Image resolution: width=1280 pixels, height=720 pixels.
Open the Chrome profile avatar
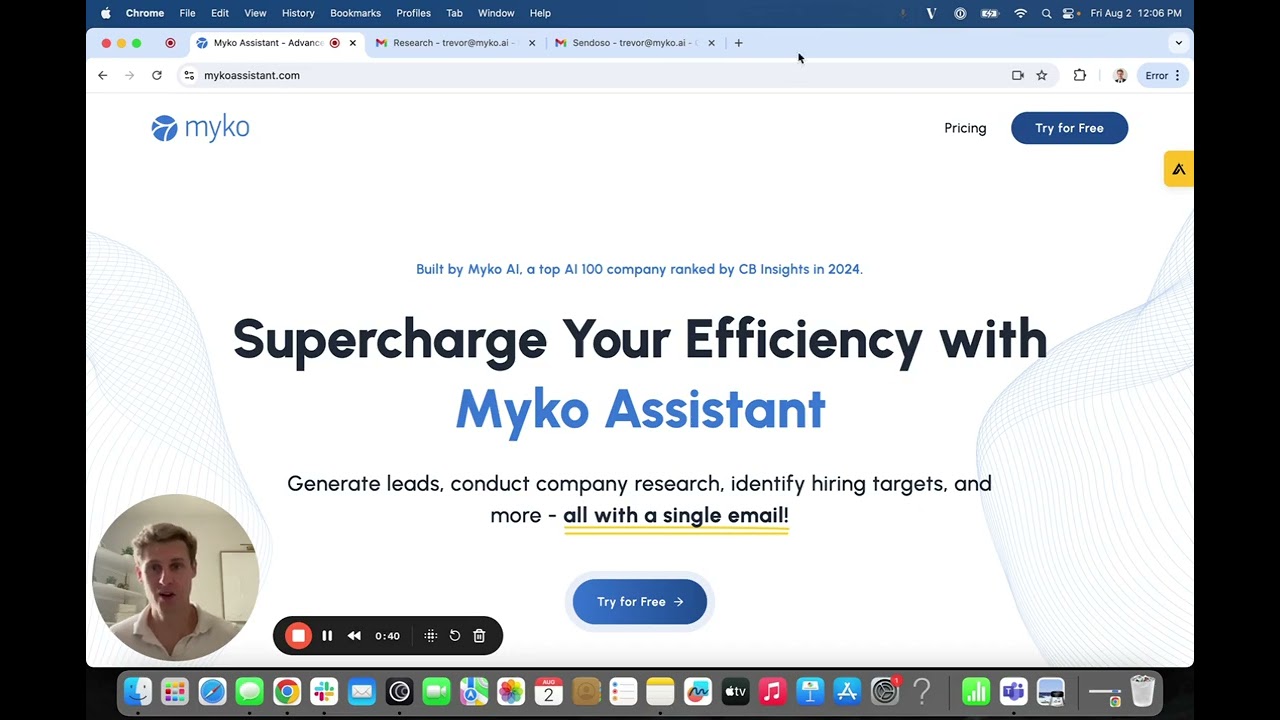[x=1120, y=75]
